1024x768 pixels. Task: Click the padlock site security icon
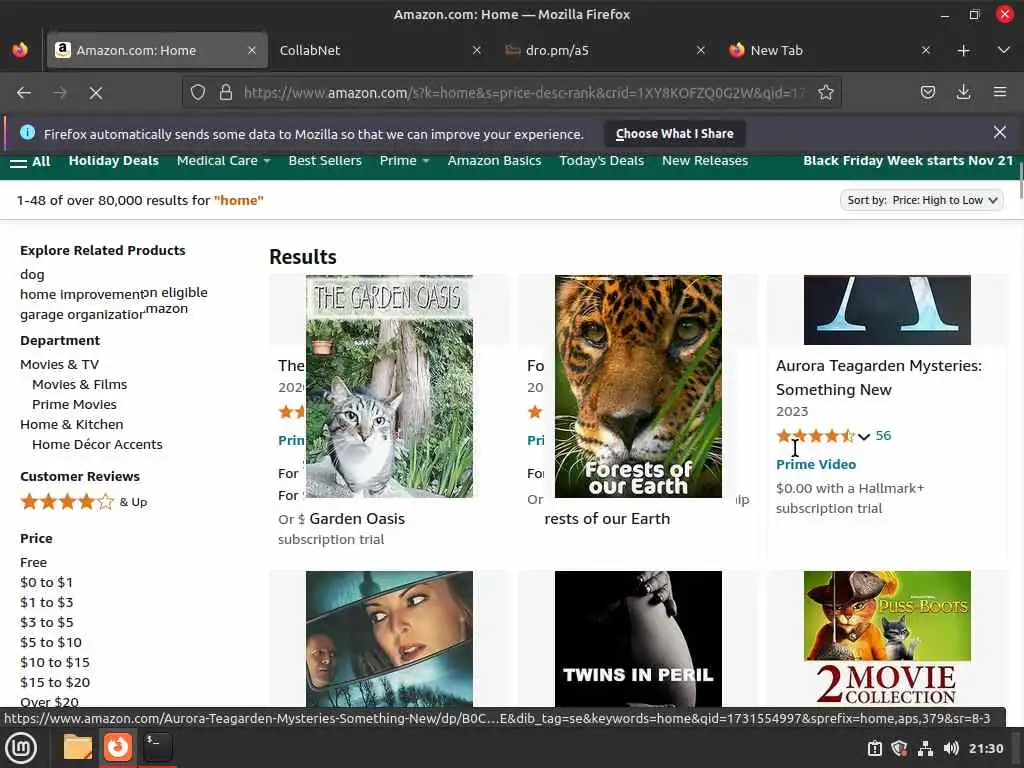click(226, 93)
